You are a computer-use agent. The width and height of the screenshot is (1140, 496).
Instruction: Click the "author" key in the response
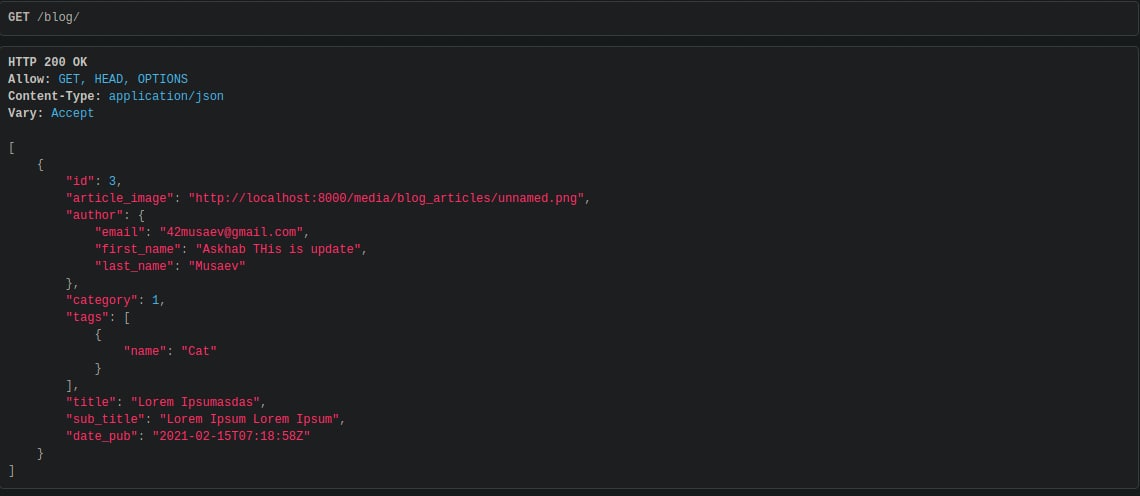click(91, 215)
